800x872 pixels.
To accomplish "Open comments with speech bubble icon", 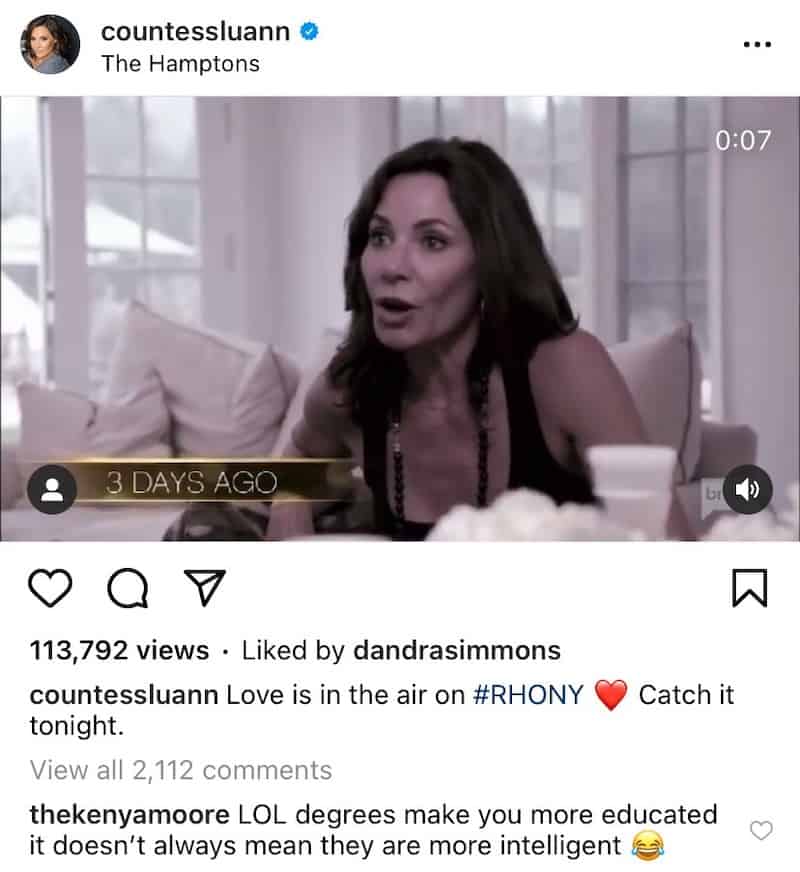I will pyautogui.click(x=128, y=588).
